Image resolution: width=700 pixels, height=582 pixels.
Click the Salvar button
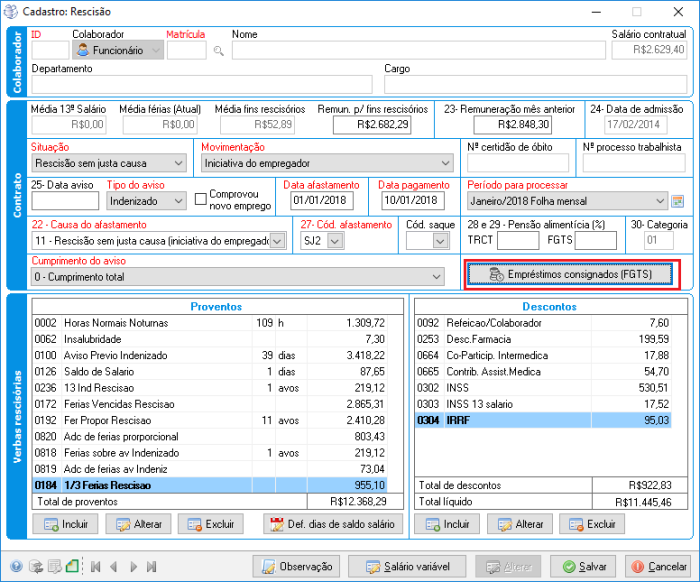click(x=582, y=566)
